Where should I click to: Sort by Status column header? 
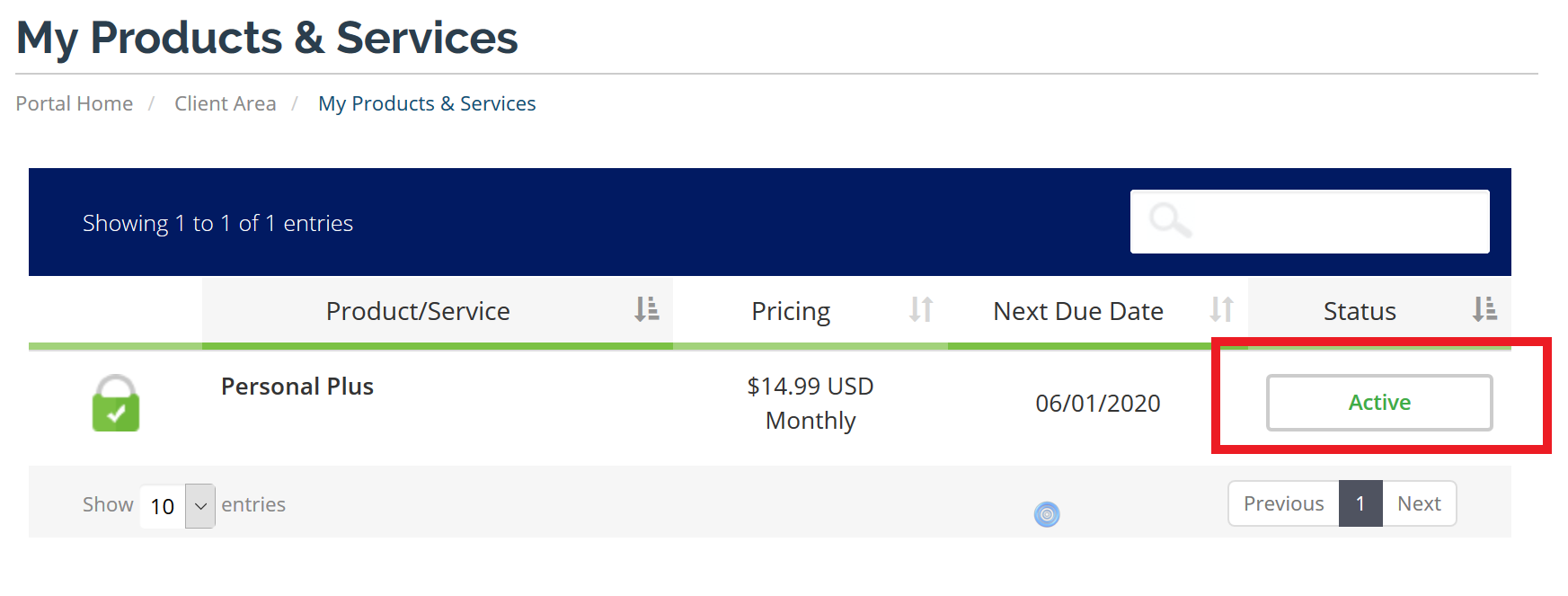pyautogui.click(x=1359, y=311)
